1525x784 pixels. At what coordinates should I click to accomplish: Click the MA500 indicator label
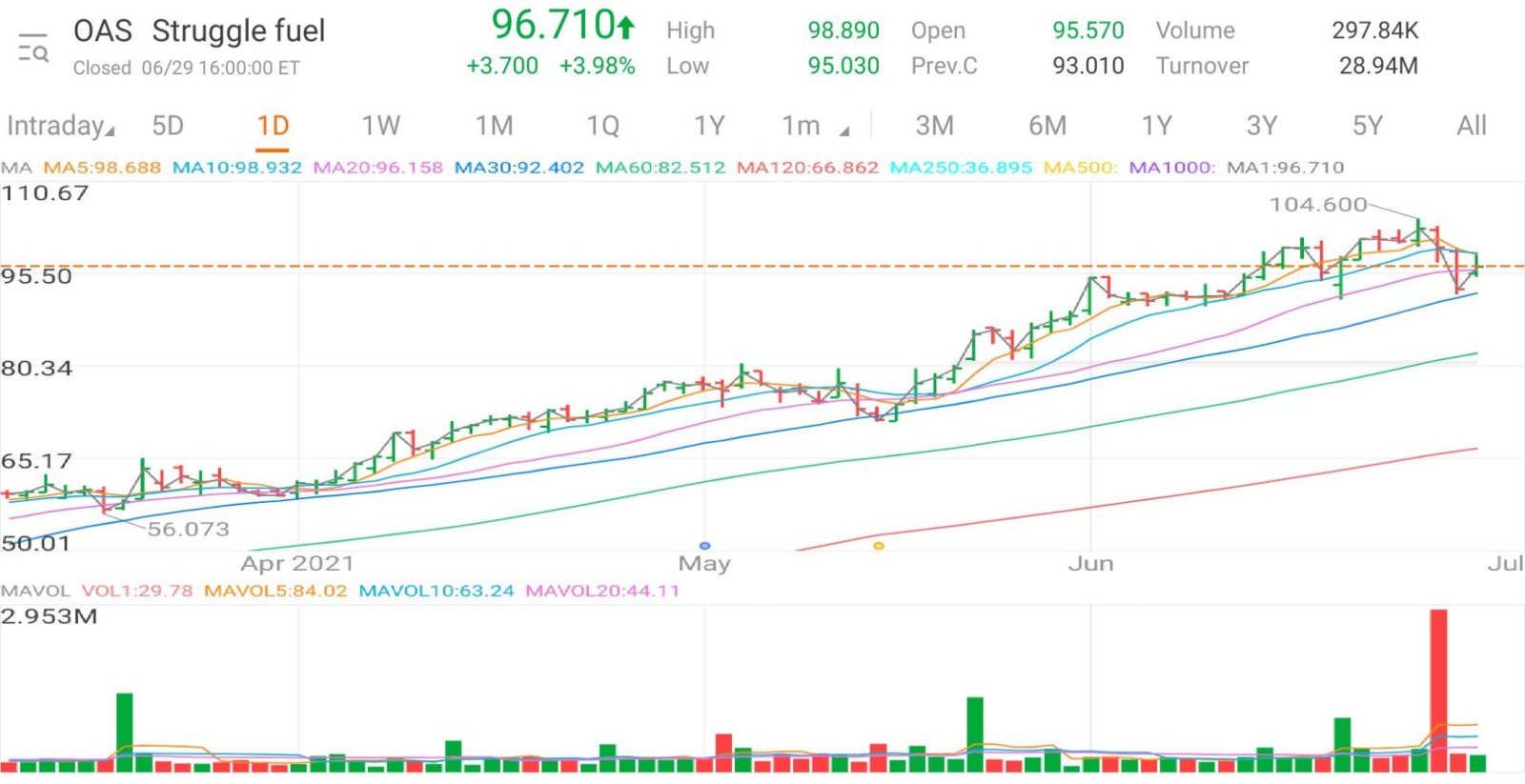point(1081,168)
